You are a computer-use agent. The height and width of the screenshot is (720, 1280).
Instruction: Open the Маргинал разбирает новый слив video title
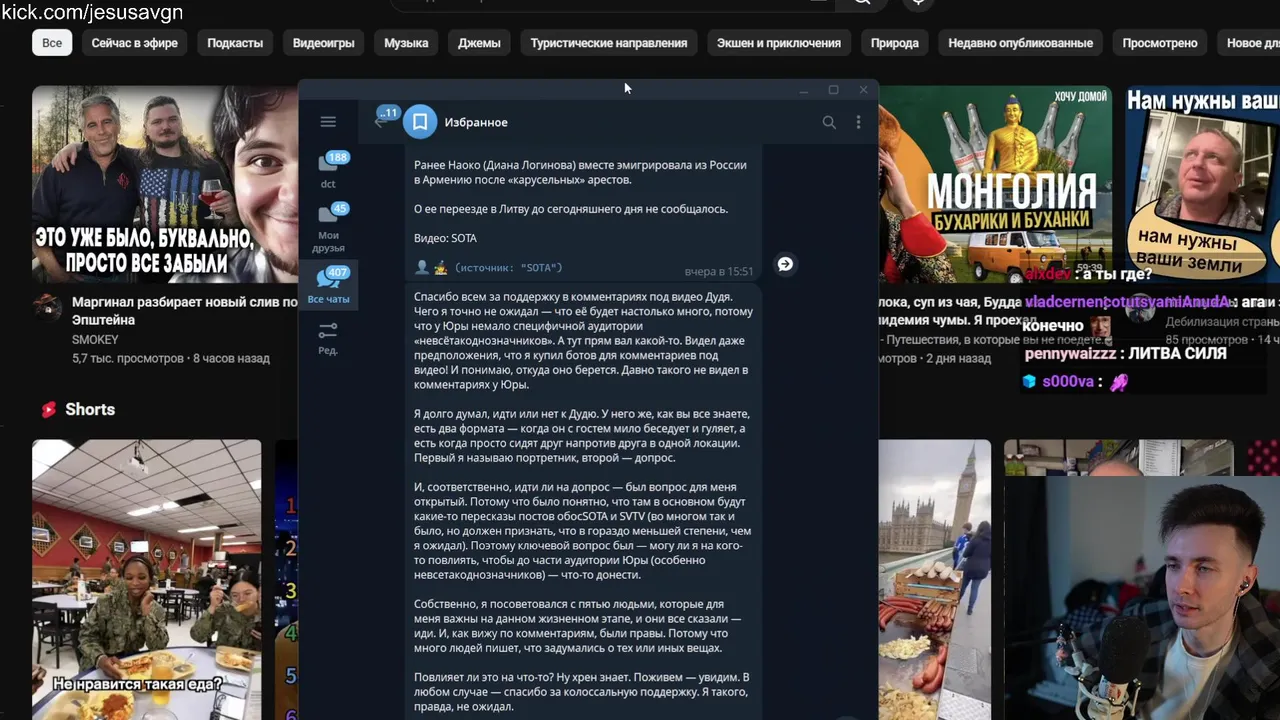(185, 311)
